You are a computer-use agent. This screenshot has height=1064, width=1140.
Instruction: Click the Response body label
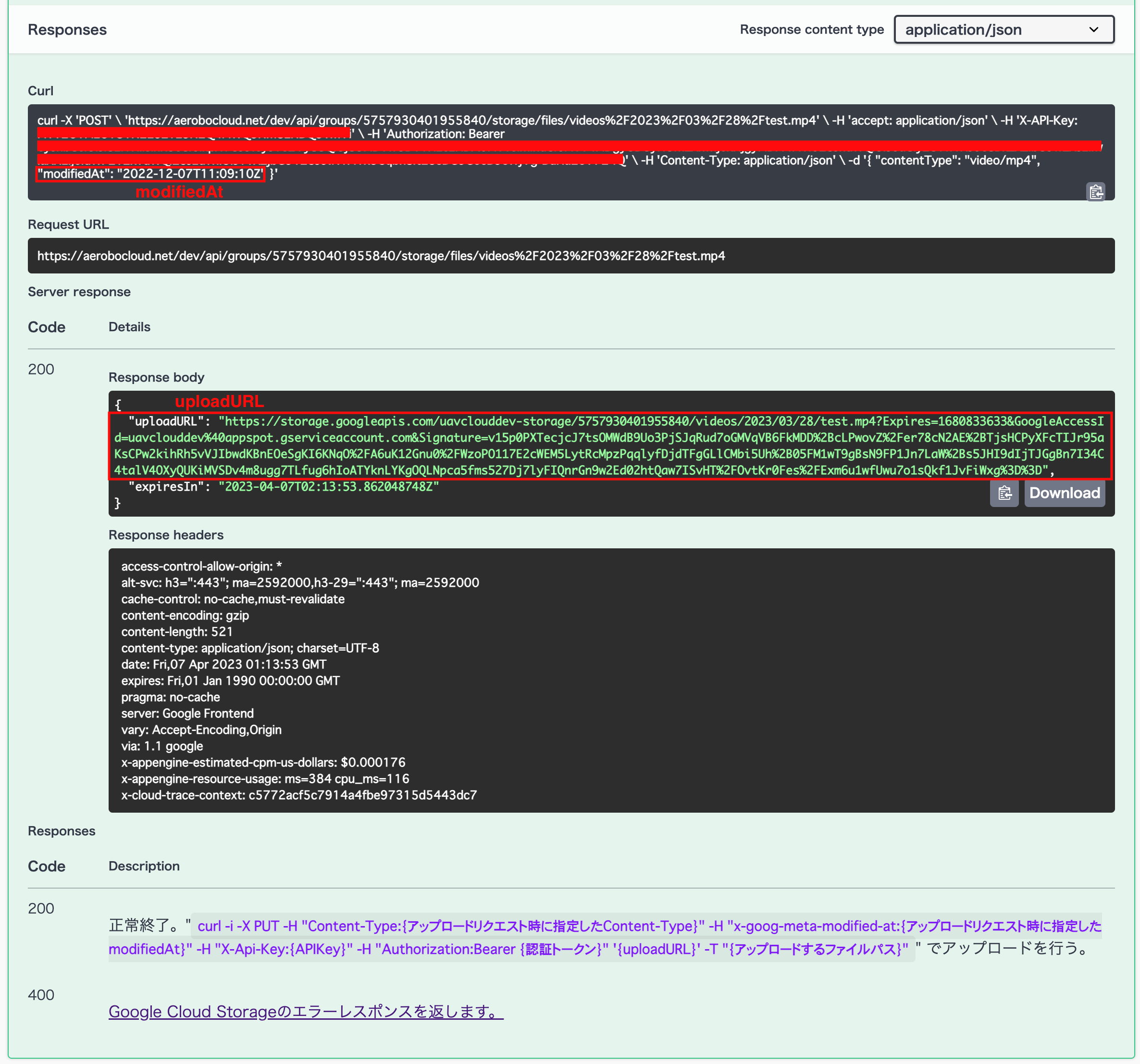(x=156, y=377)
